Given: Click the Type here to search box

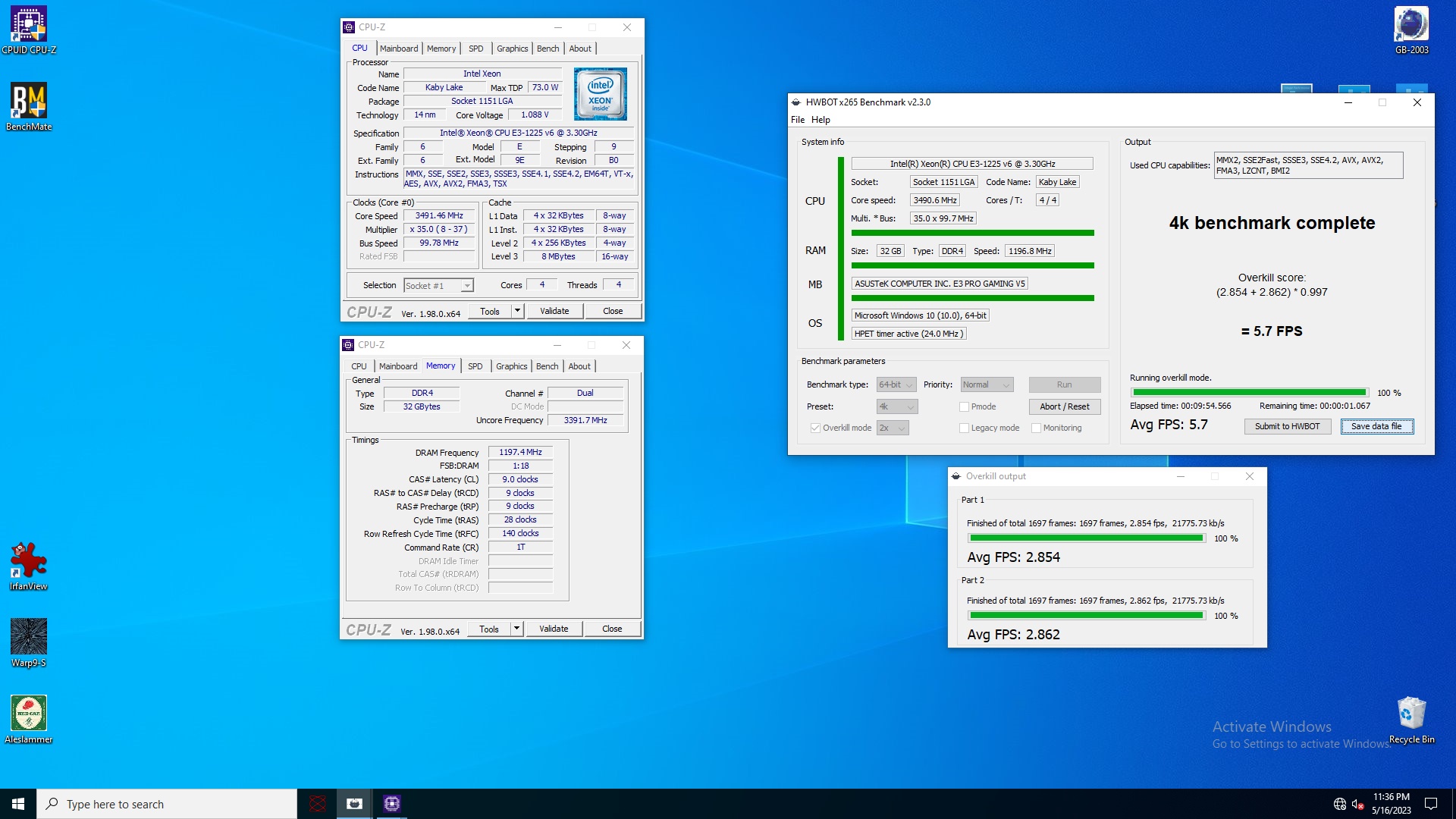Looking at the screenshot, I should (x=167, y=804).
